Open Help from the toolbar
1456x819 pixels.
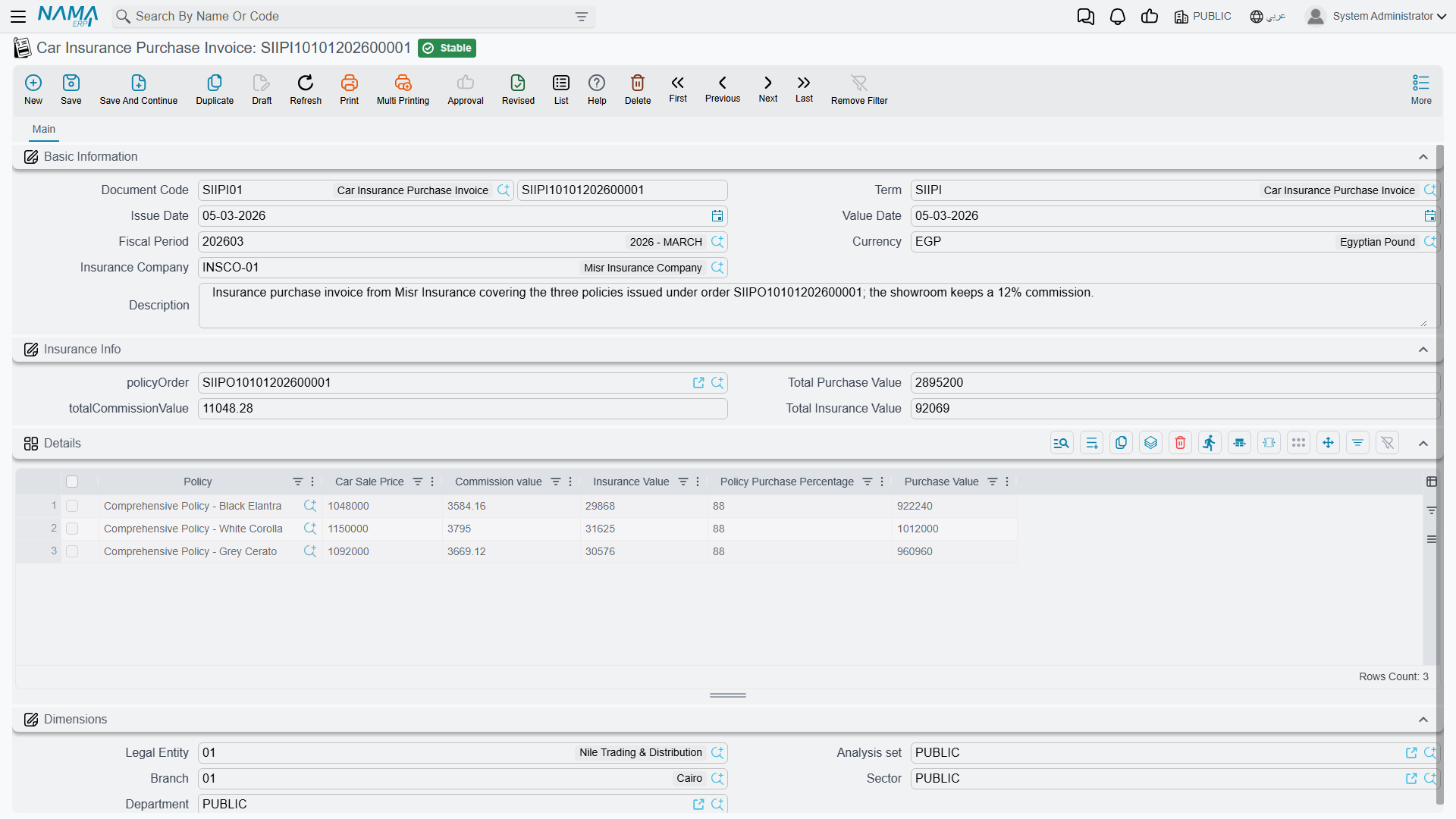coord(597,89)
